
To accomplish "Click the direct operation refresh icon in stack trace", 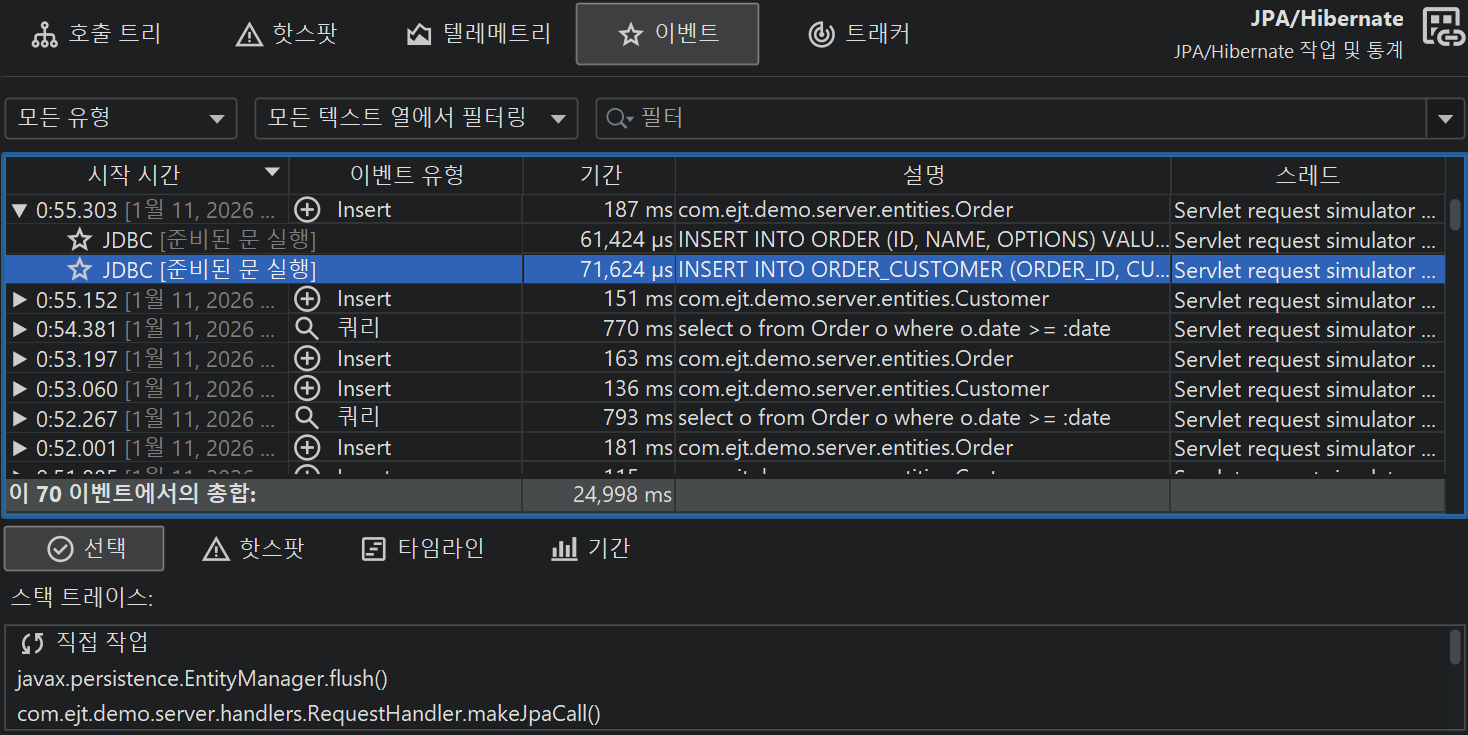I will (33, 642).
